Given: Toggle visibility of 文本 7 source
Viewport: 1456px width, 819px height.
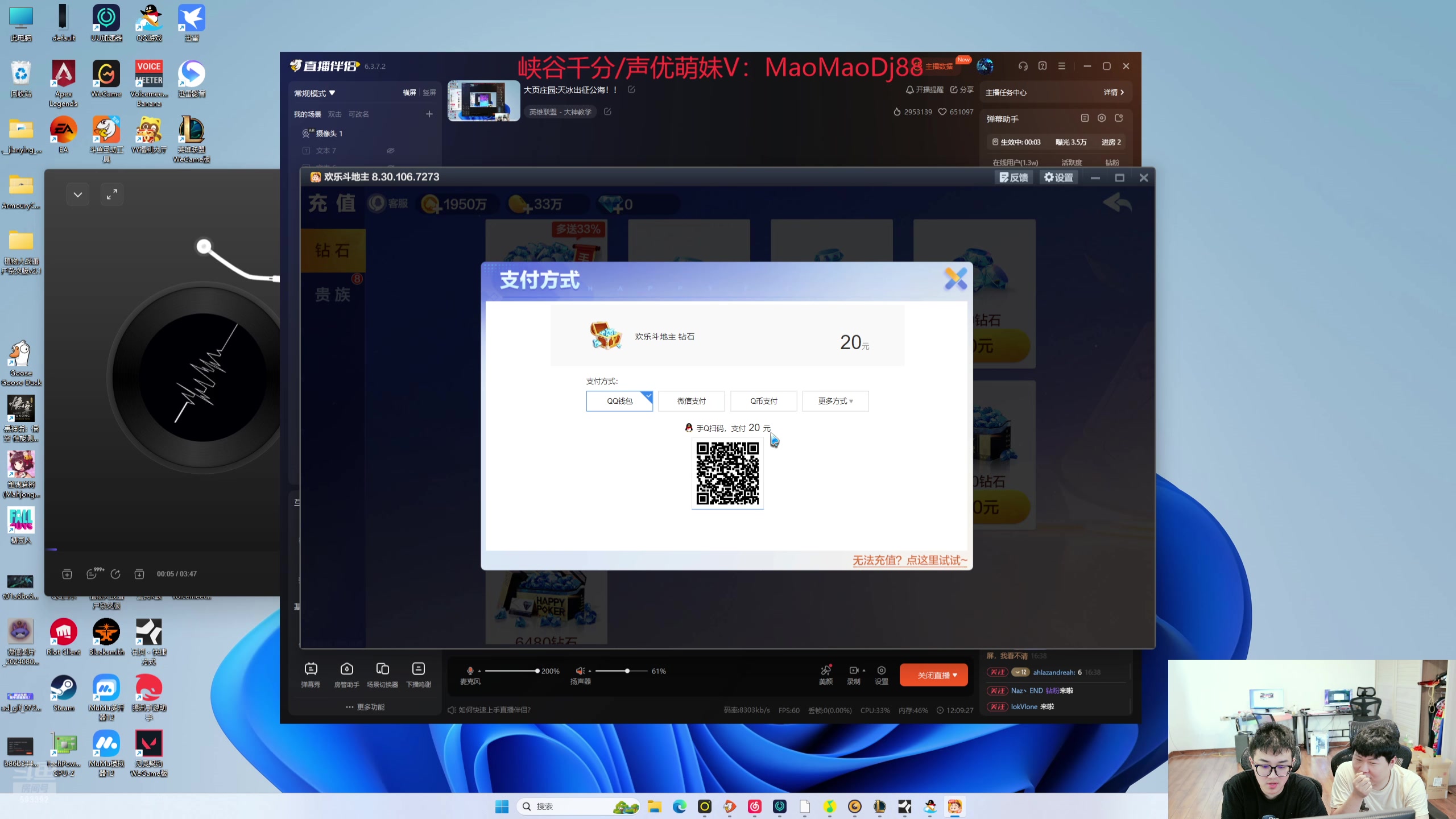Looking at the screenshot, I should [390, 151].
